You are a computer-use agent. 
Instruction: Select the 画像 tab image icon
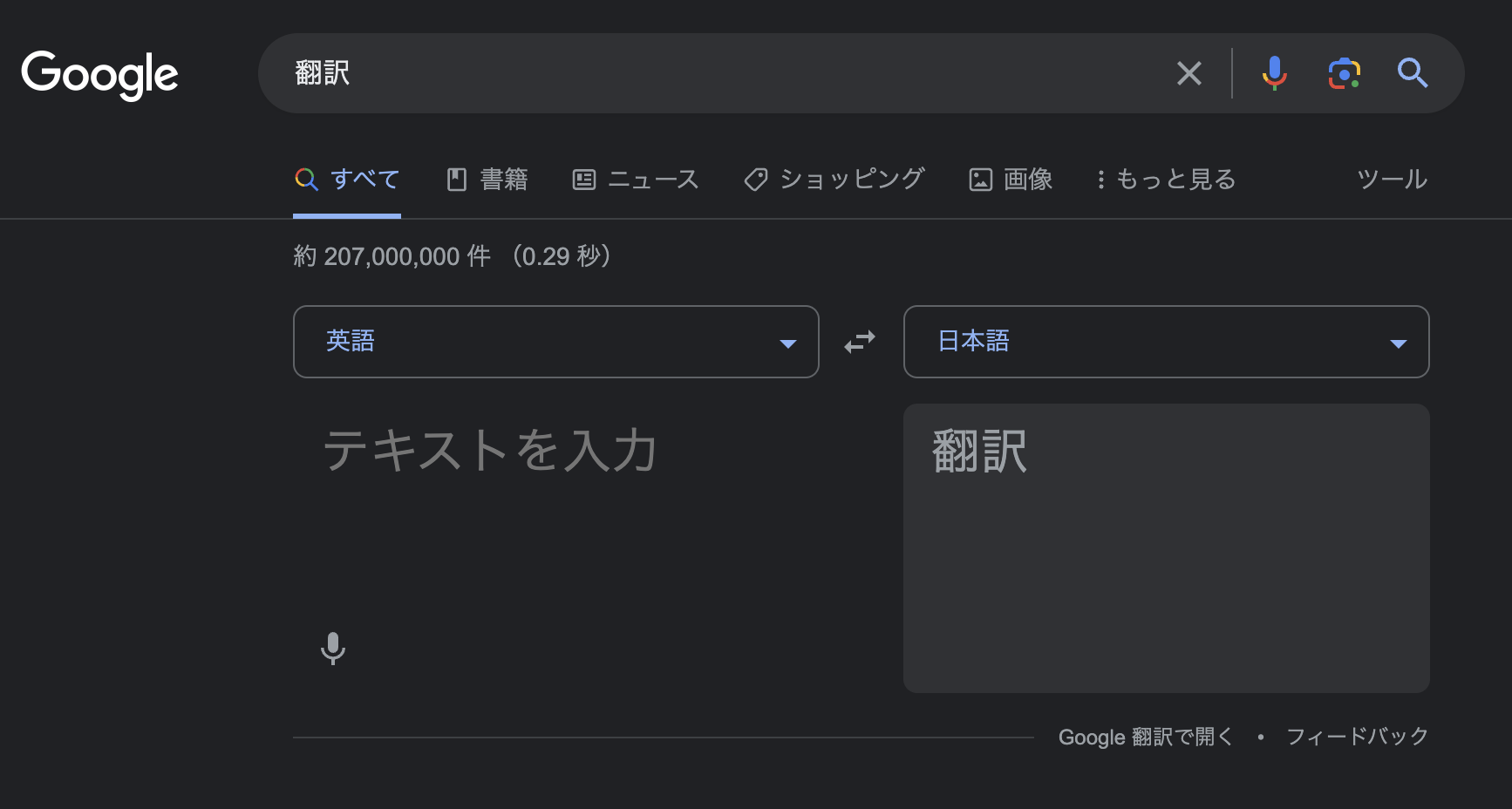coord(982,179)
